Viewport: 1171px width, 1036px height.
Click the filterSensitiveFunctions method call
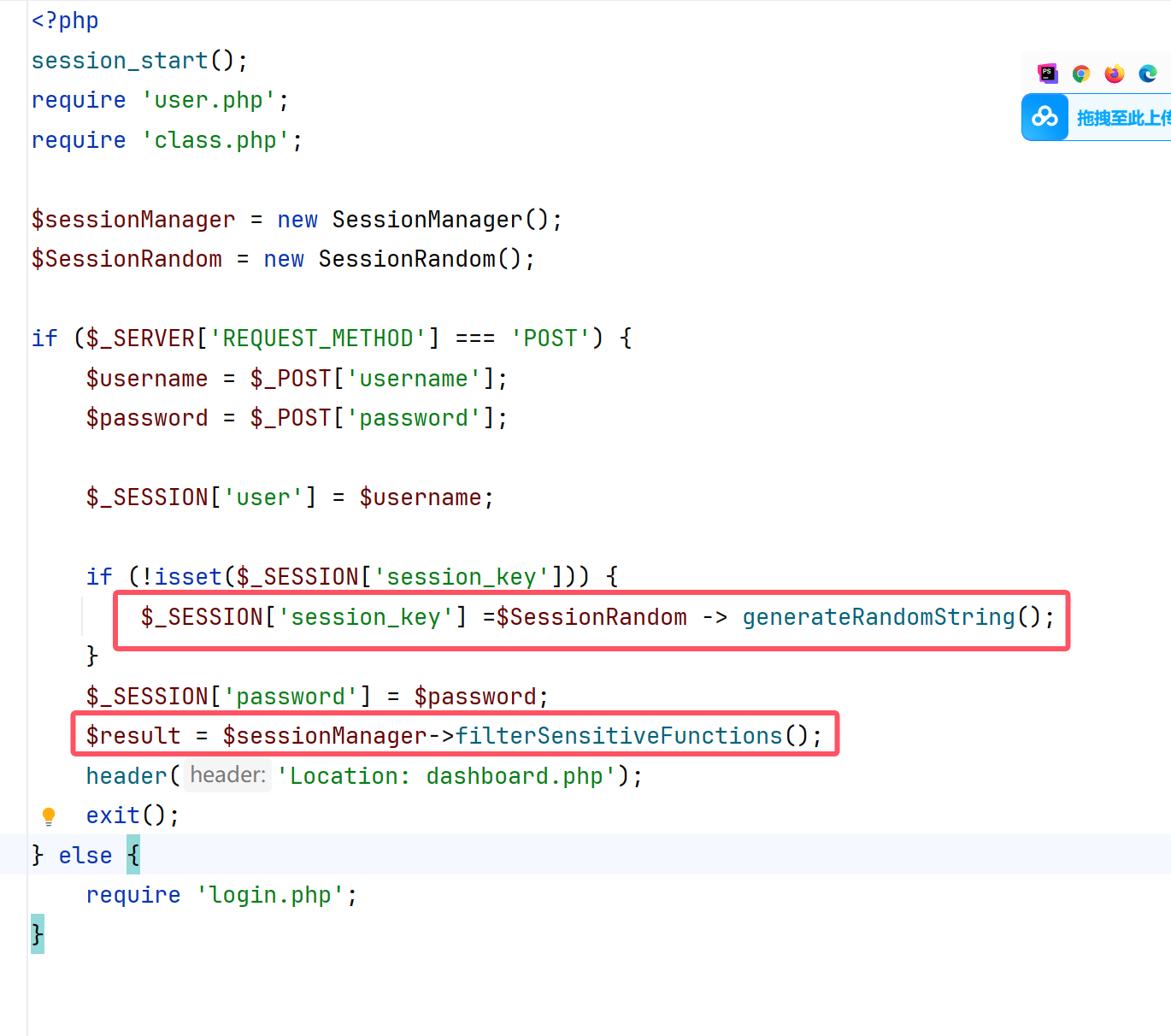(619, 736)
